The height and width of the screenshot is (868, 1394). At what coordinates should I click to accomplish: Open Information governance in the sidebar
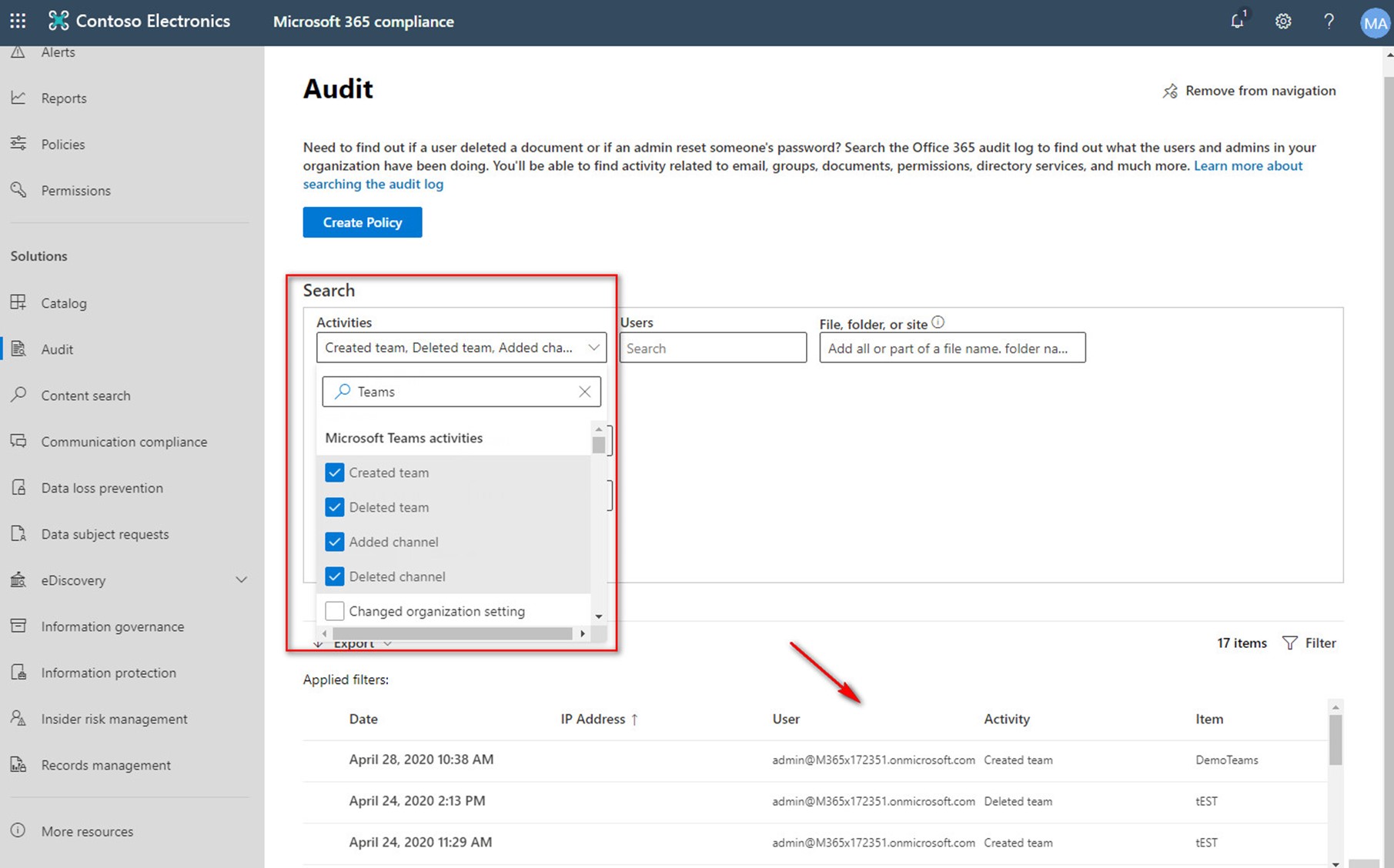(112, 626)
